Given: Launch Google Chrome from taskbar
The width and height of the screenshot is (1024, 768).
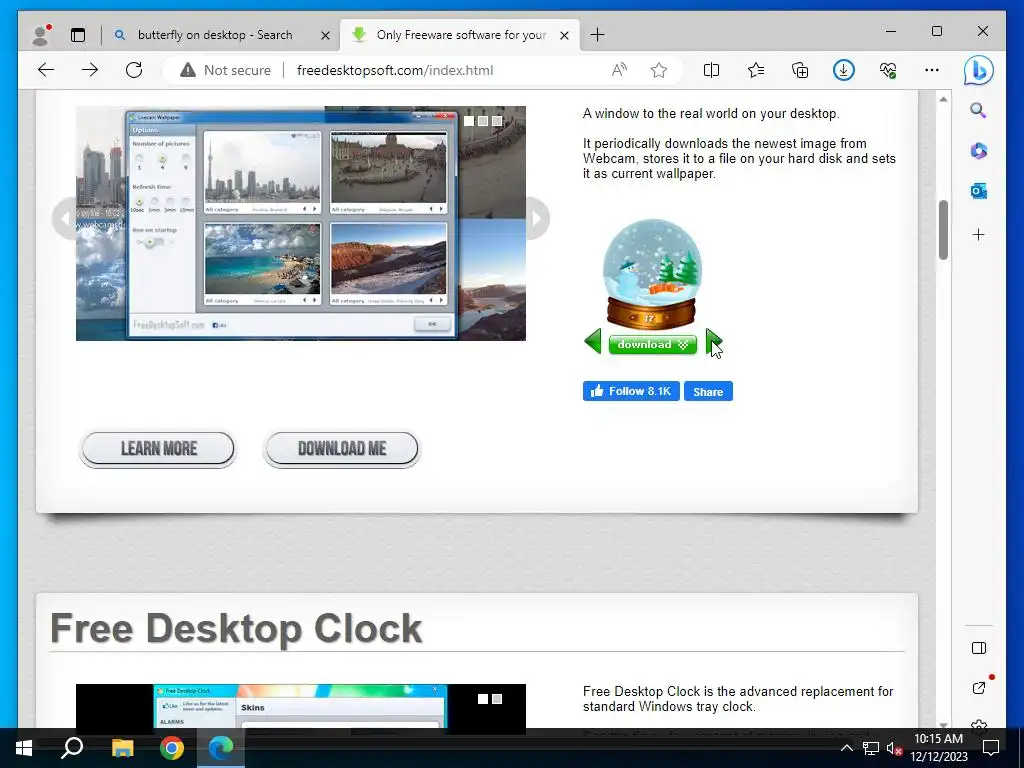Looking at the screenshot, I should point(172,748).
